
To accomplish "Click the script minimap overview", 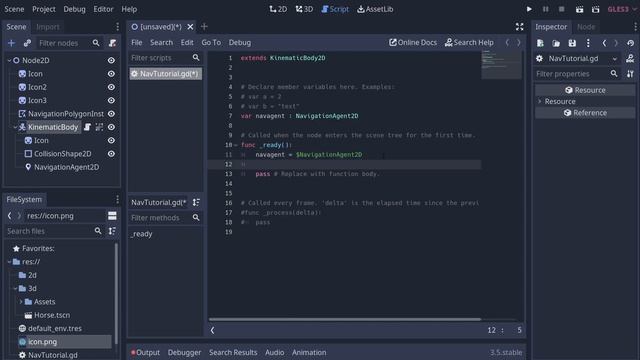I will tap(501, 64).
